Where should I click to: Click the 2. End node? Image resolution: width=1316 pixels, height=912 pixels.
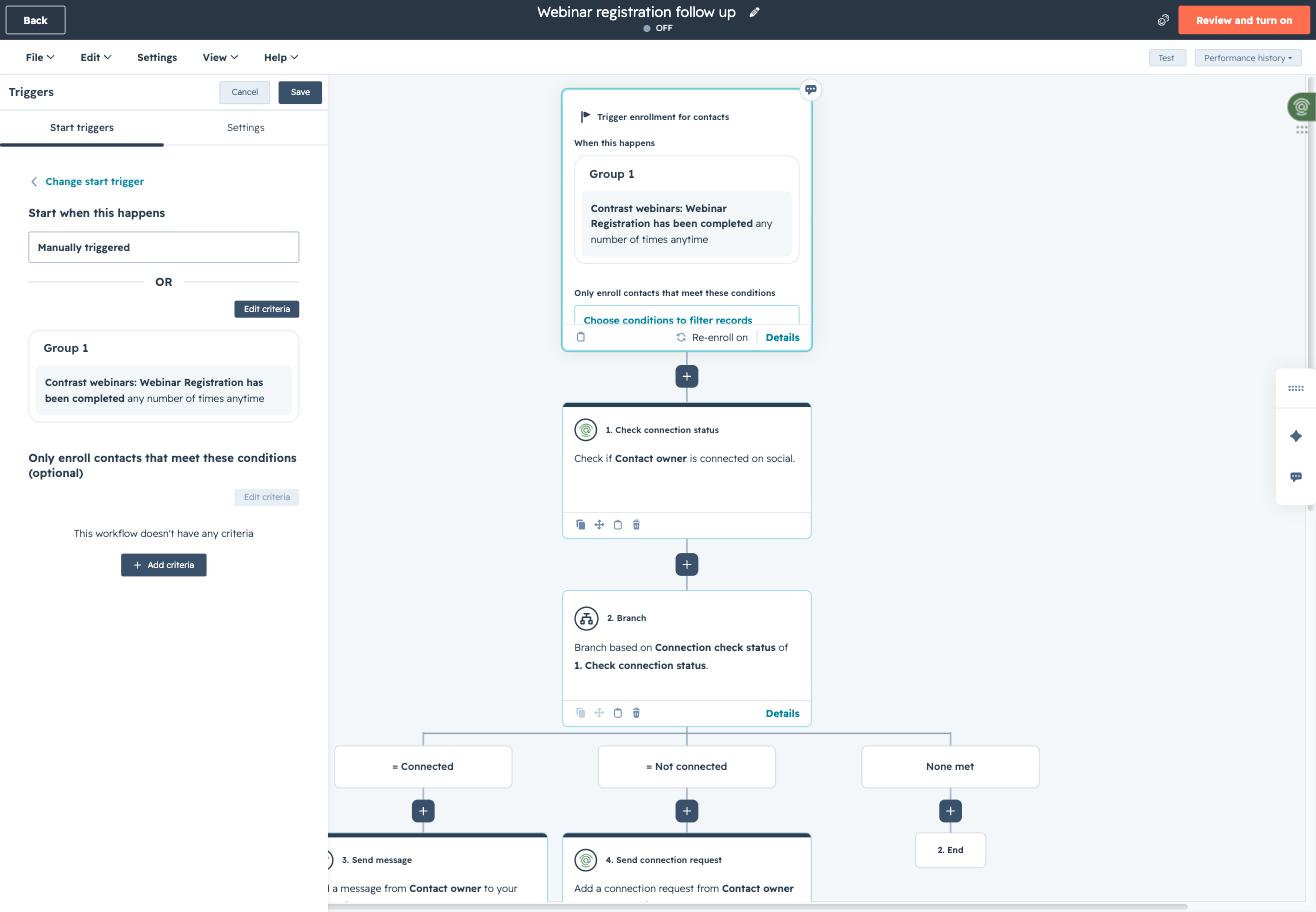(x=950, y=850)
